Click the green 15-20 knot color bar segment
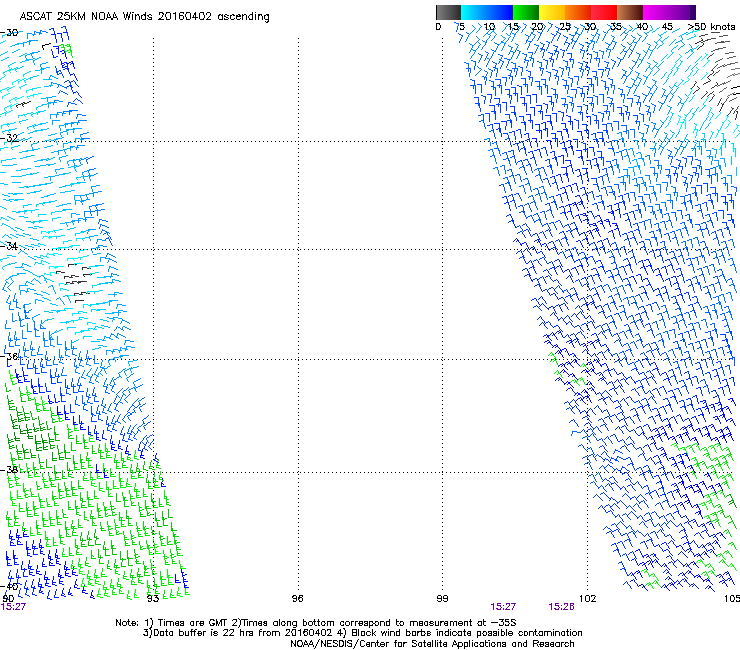The height and width of the screenshot is (650, 740). pyautogui.click(x=526, y=12)
